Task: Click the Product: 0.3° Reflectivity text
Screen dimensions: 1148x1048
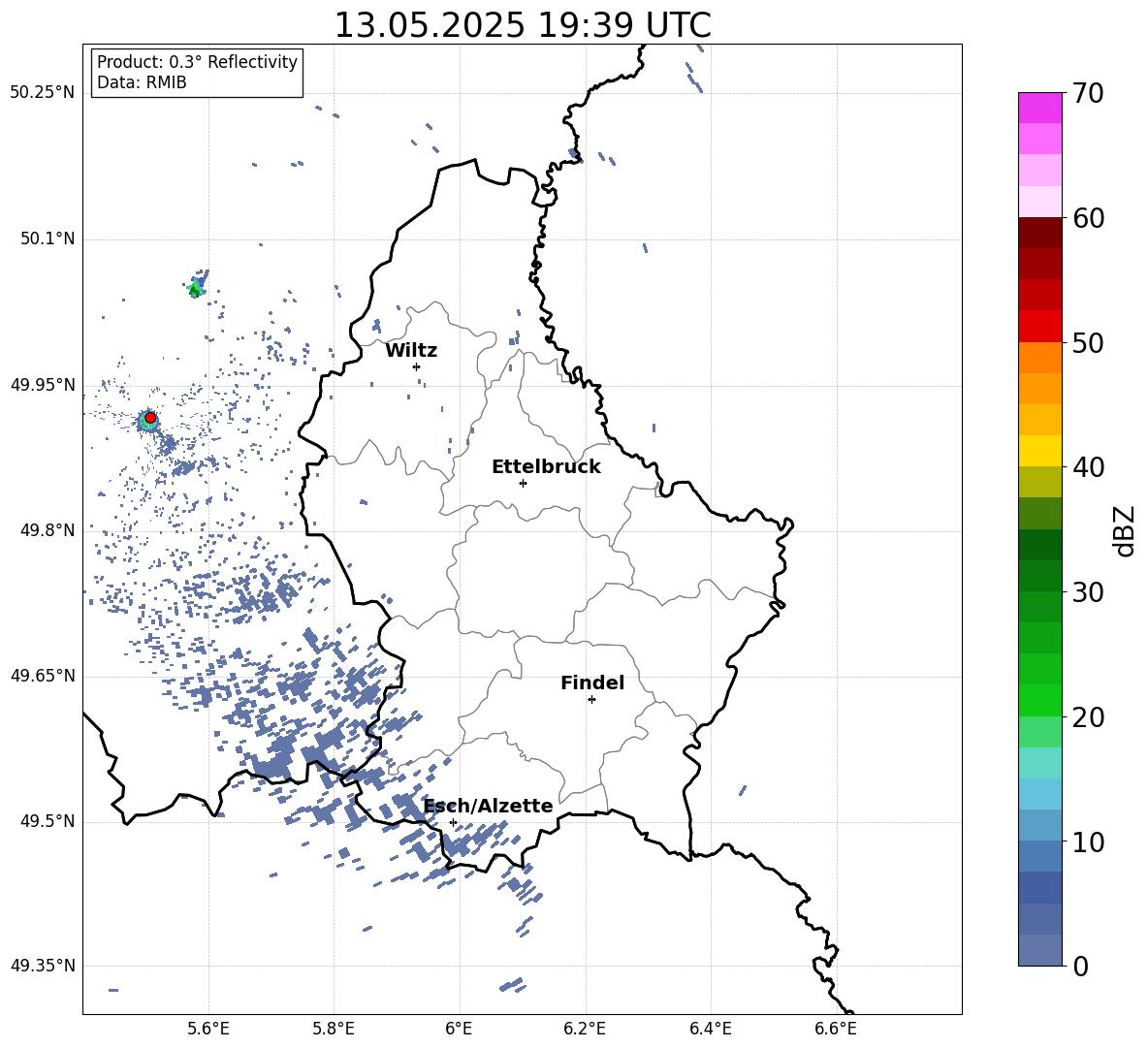Action: click(x=197, y=62)
